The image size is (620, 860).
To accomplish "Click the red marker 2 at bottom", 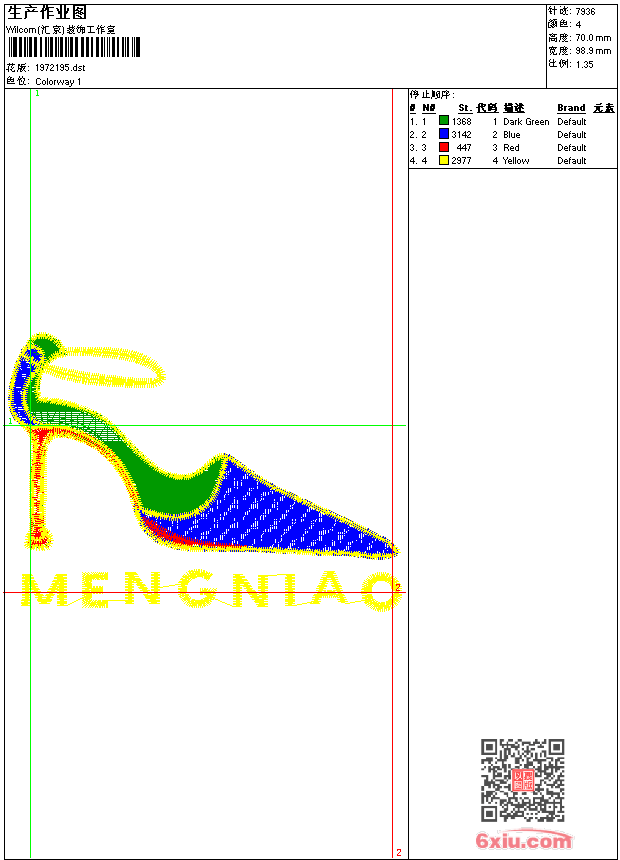I will (x=399, y=852).
